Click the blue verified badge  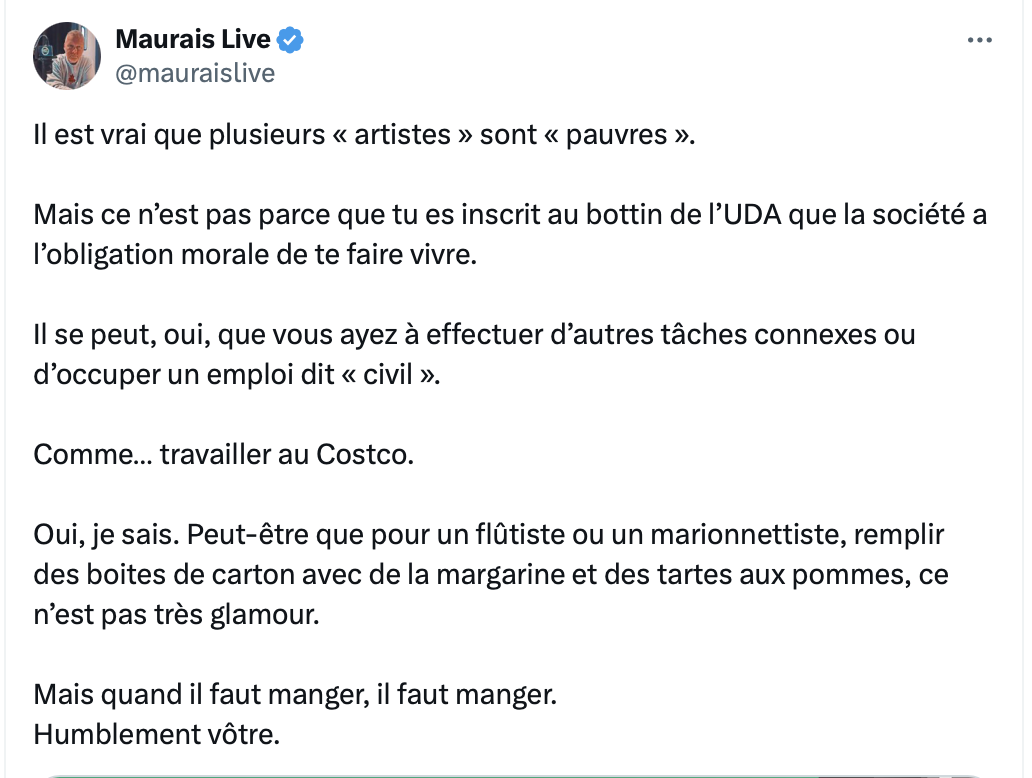tap(291, 41)
